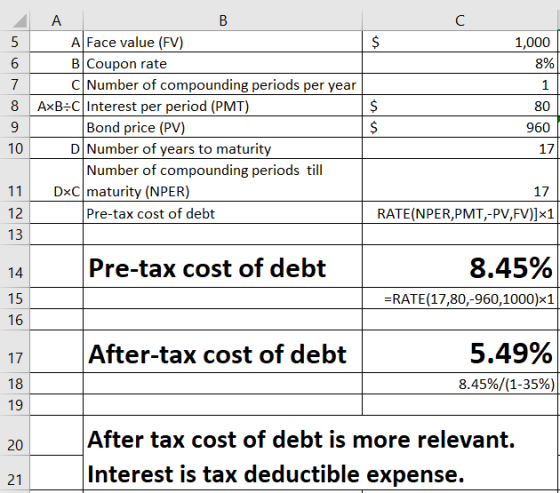The width and height of the screenshot is (560, 493).
Task: Select row 5 header
Action: coord(15,42)
